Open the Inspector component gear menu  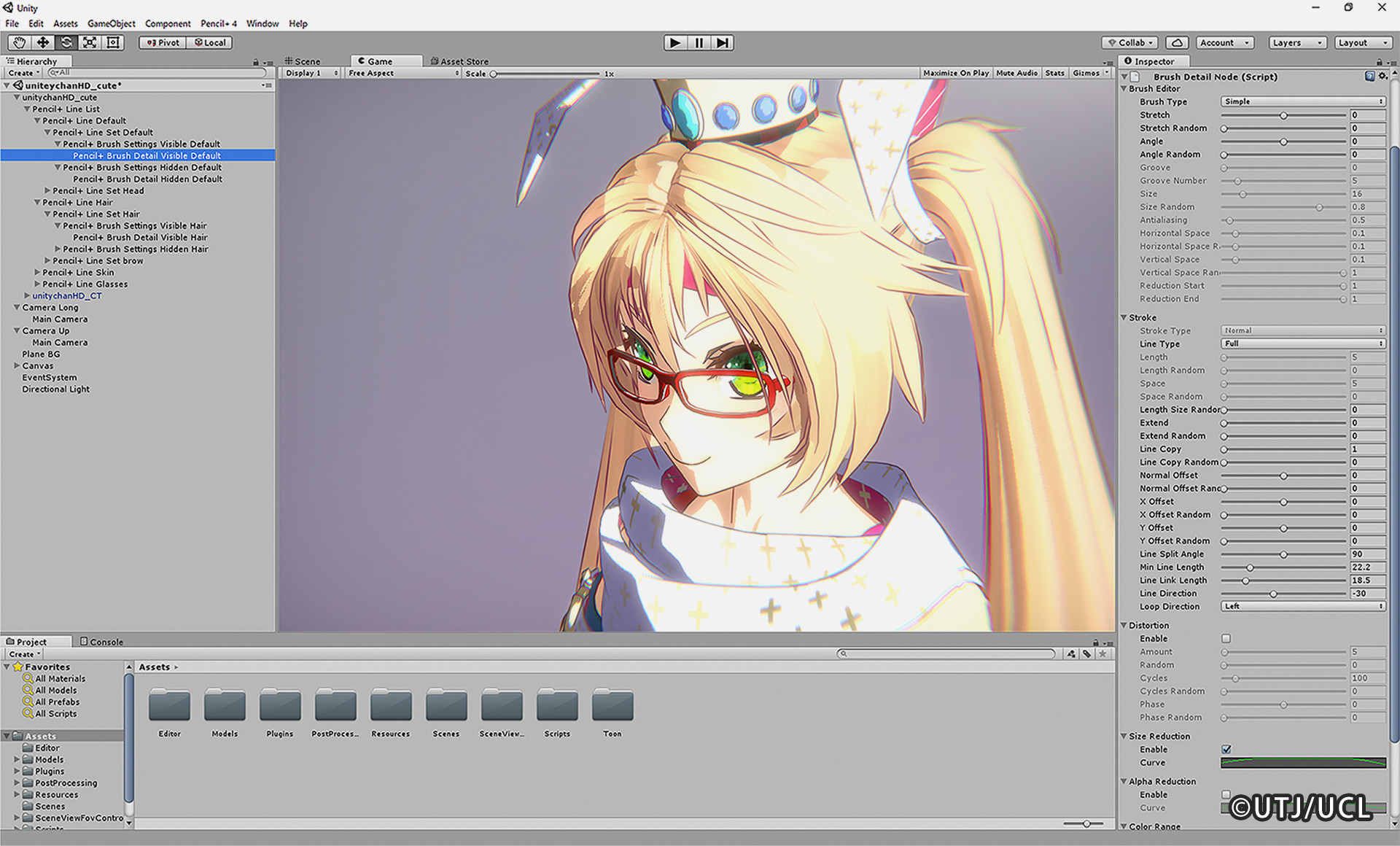click(1382, 76)
